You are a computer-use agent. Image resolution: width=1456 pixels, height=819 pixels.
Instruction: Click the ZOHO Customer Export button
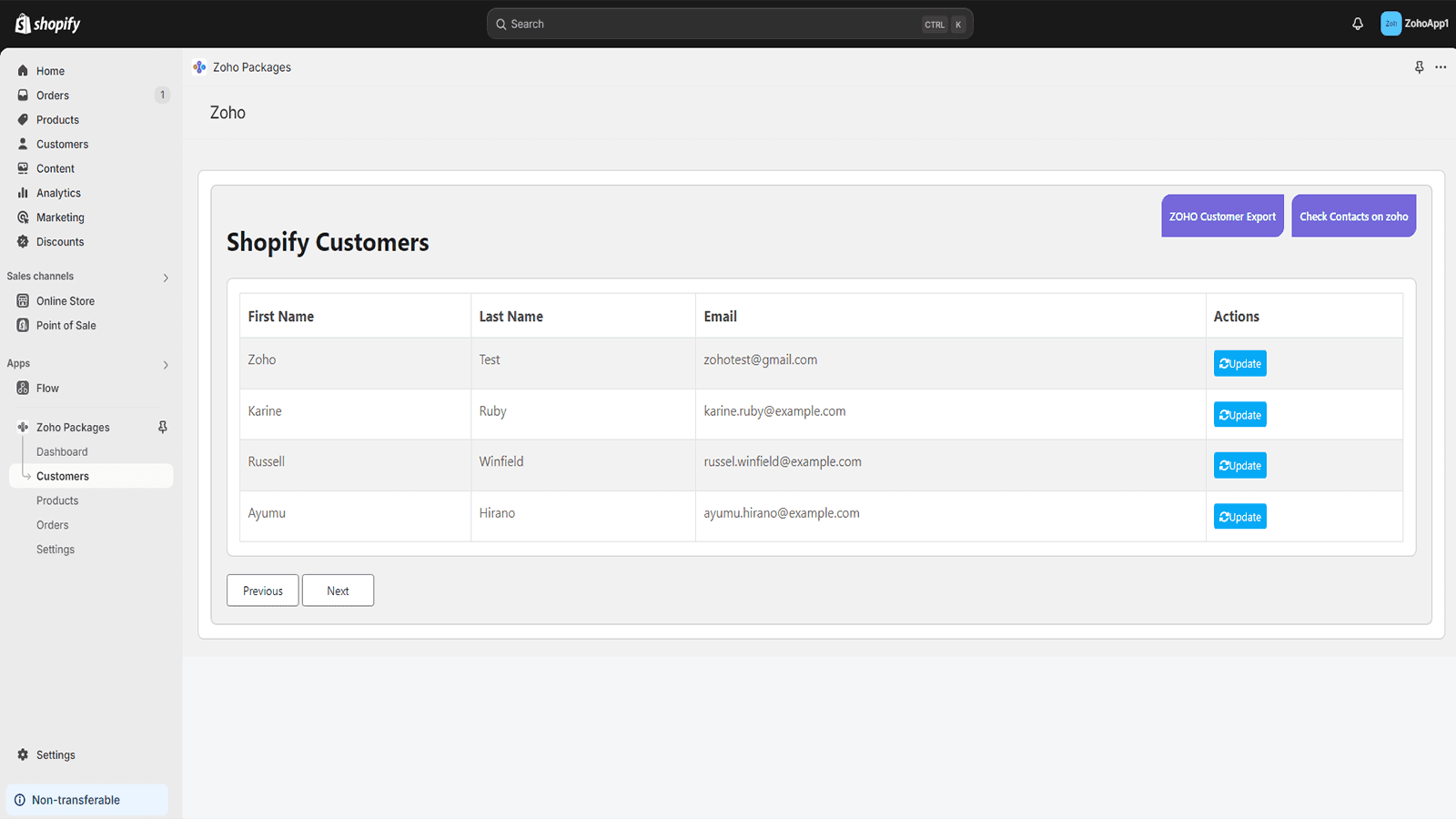point(1222,217)
